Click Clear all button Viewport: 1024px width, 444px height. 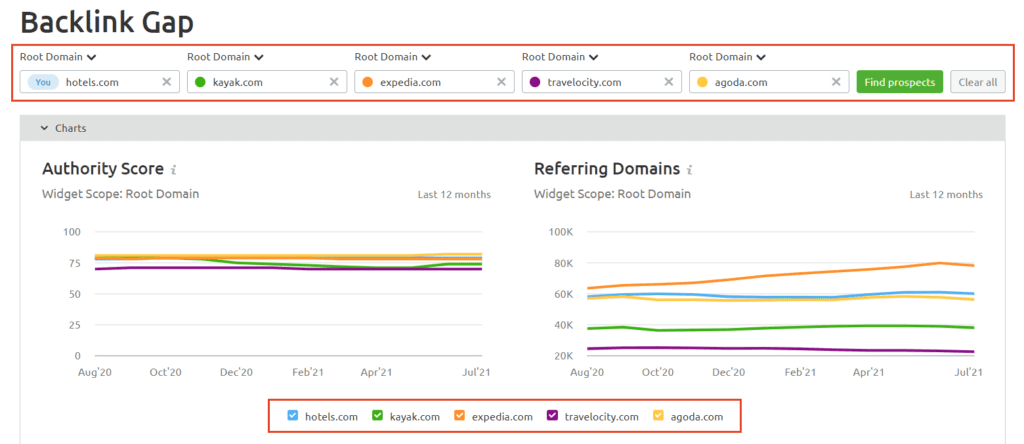click(978, 82)
